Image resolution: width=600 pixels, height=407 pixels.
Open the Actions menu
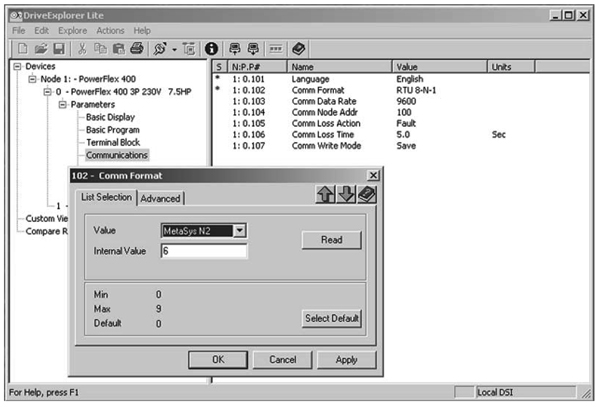pos(110,30)
